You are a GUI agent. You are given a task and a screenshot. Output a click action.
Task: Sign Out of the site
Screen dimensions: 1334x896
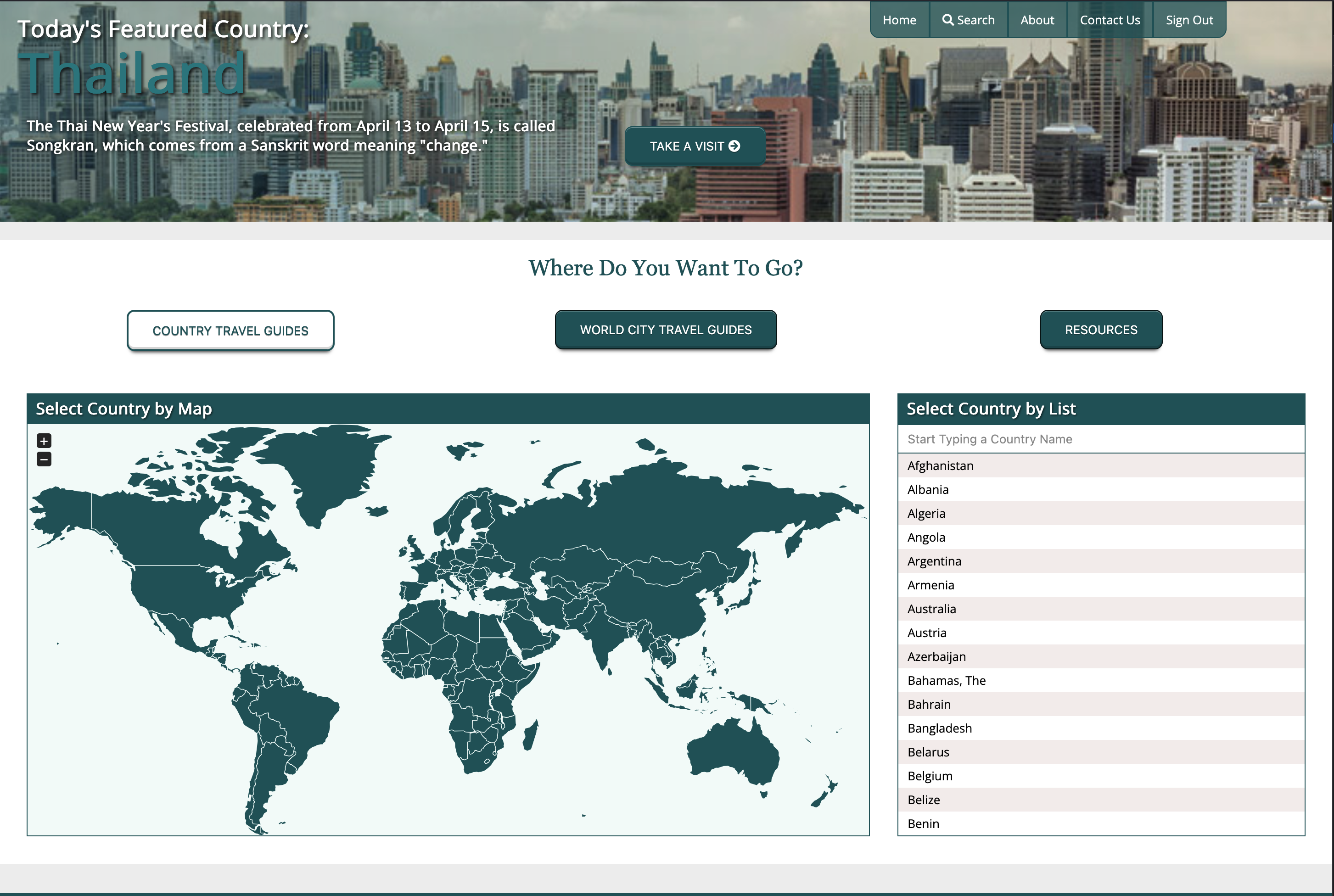(x=1189, y=20)
